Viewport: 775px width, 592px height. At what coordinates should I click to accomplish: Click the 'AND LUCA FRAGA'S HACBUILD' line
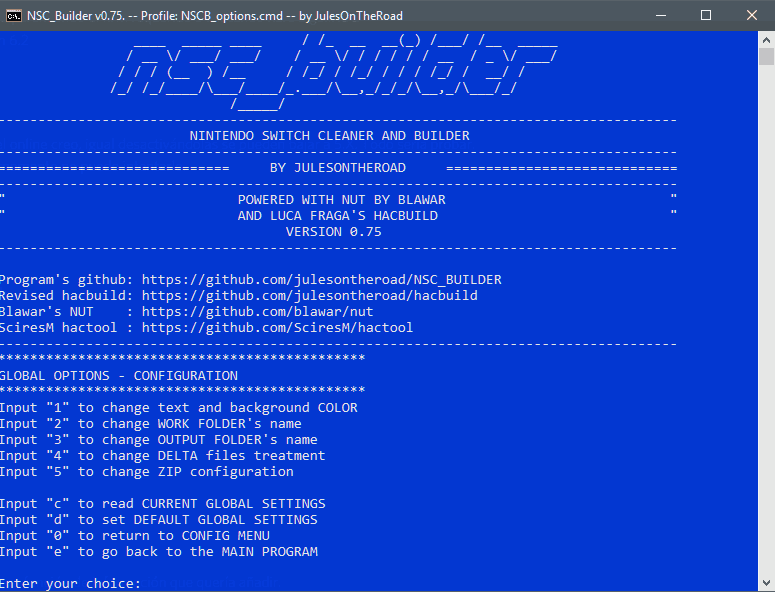point(338,216)
